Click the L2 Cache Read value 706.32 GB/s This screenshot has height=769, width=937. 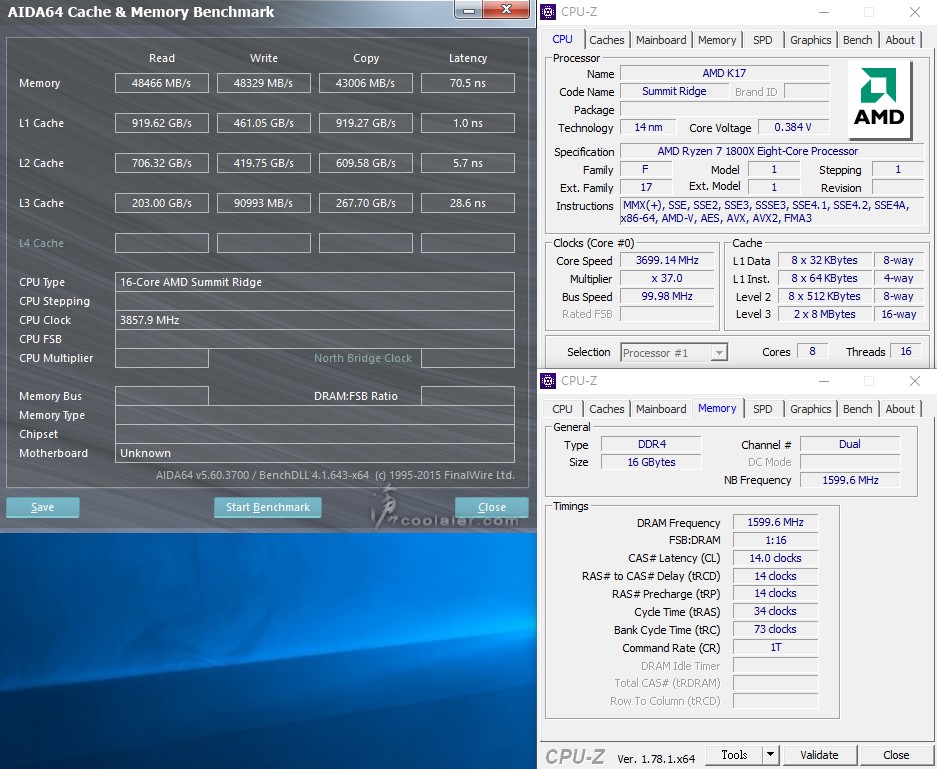coord(162,163)
